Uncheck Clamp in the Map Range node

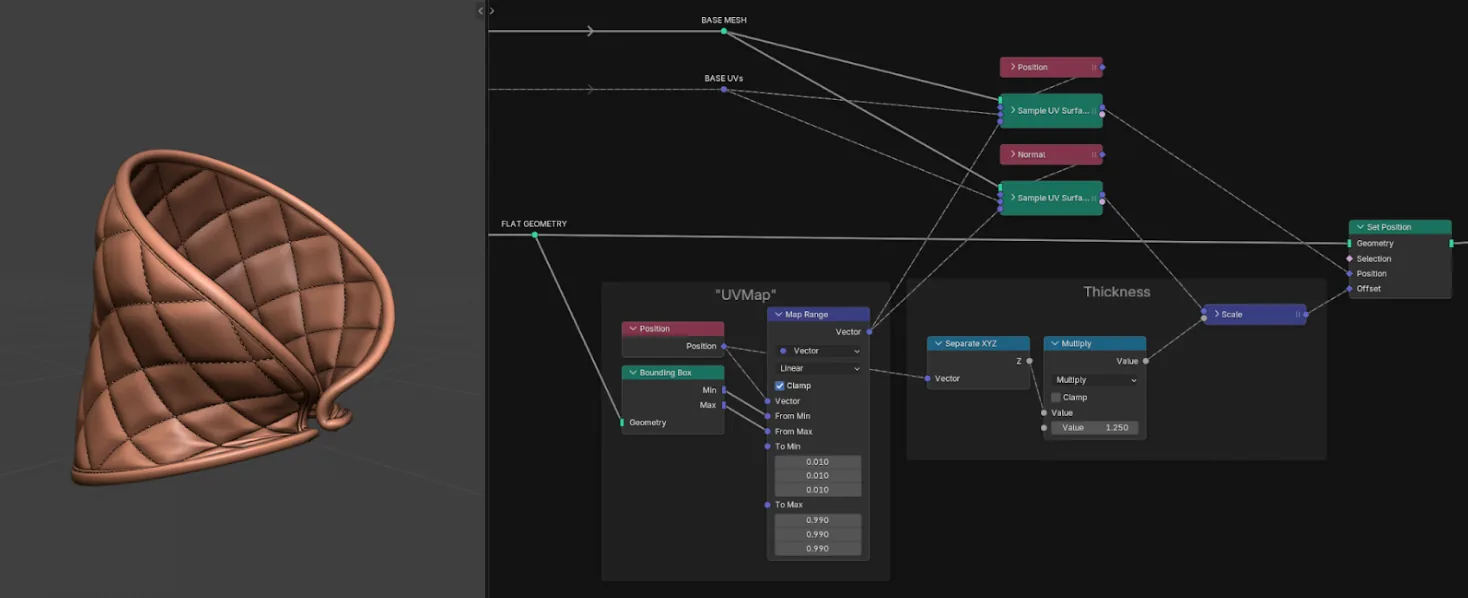[x=780, y=385]
